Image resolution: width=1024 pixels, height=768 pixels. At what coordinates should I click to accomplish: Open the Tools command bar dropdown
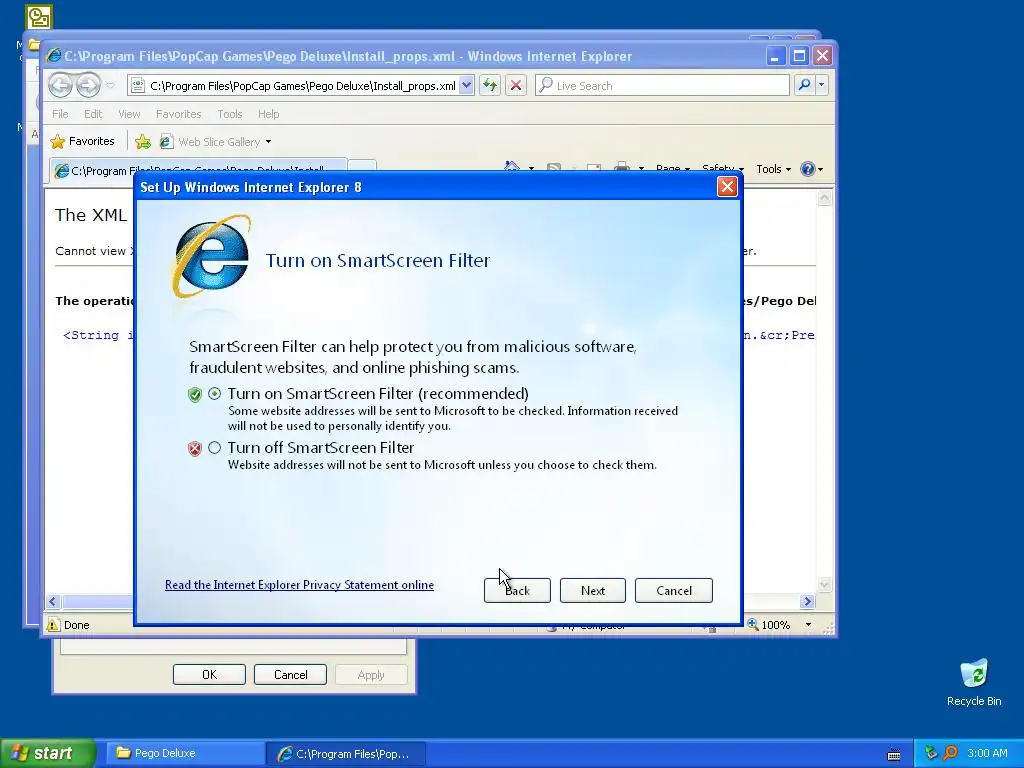773,169
